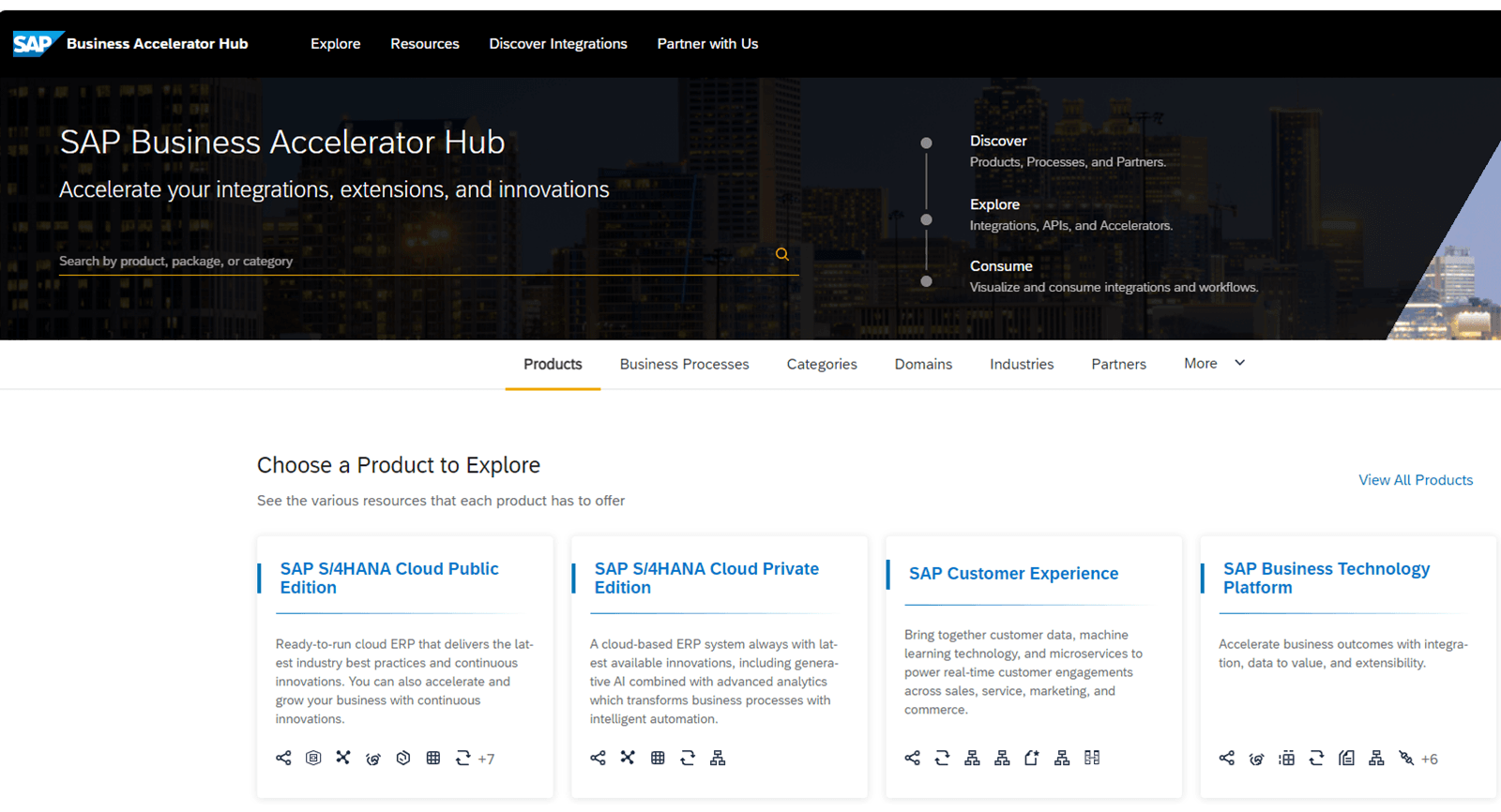
Task: Click hexagon loop icon on S/4HANA Public Edition card
Action: point(403,758)
